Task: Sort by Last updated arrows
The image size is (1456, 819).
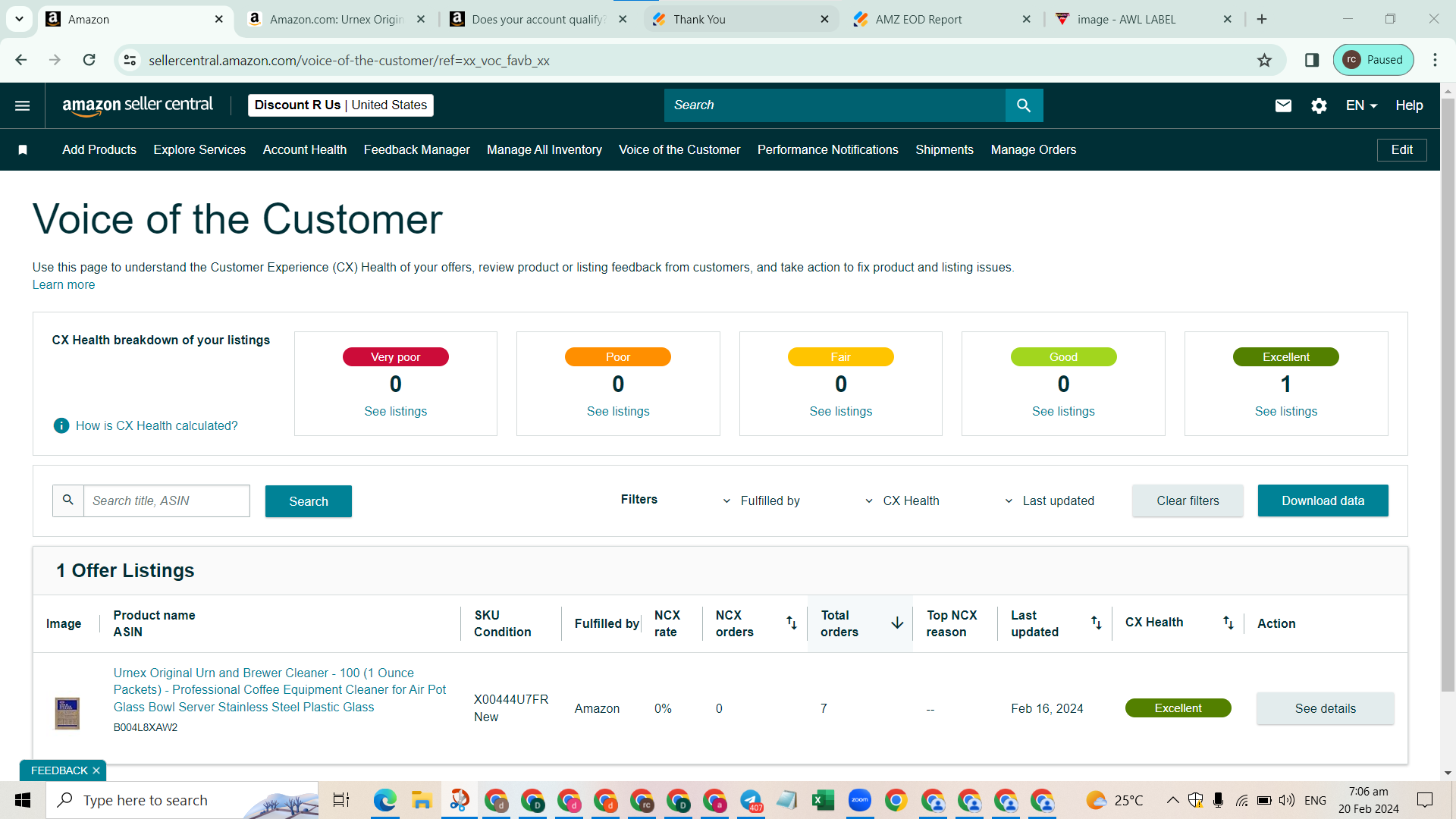Action: point(1097,623)
